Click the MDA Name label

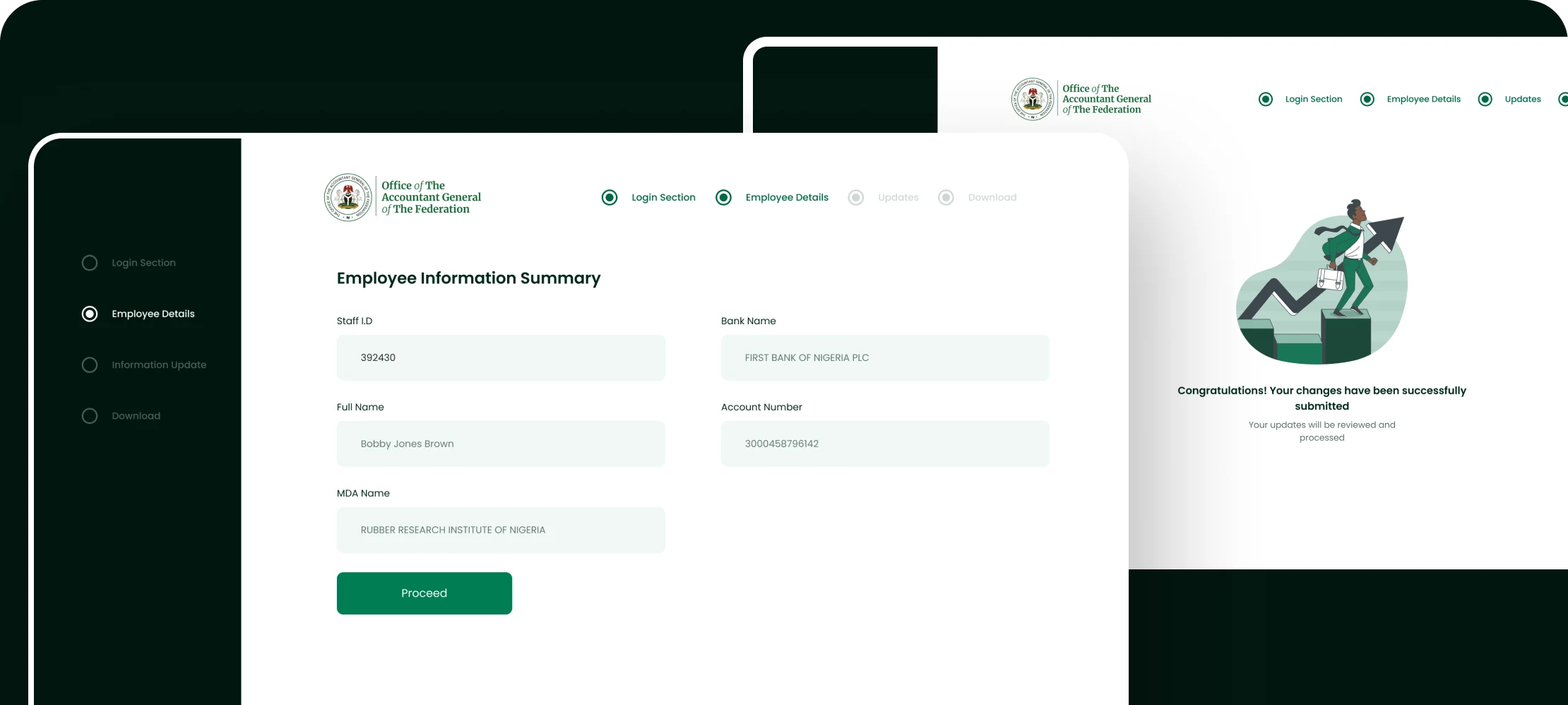pos(363,493)
